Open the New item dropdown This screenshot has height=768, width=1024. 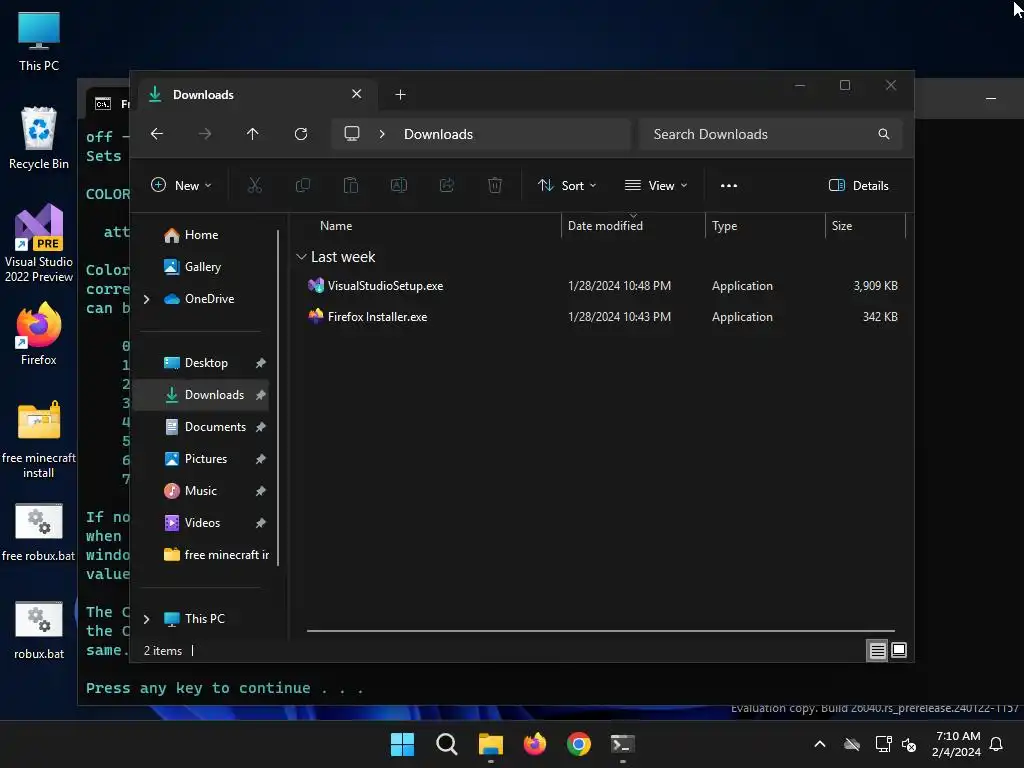pyautogui.click(x=181, y=185)
